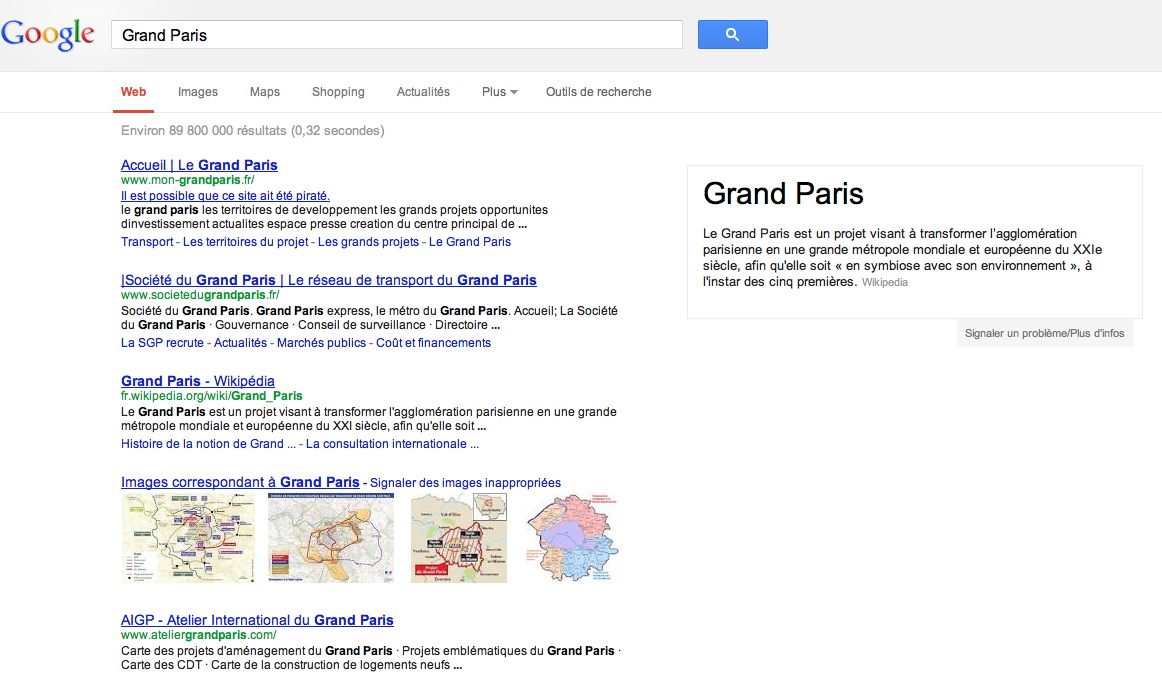The width and height of the screenshot is (1162, 684).
Task: Click the Environ 89 800 000 résultats text
Action: (253, 130)
